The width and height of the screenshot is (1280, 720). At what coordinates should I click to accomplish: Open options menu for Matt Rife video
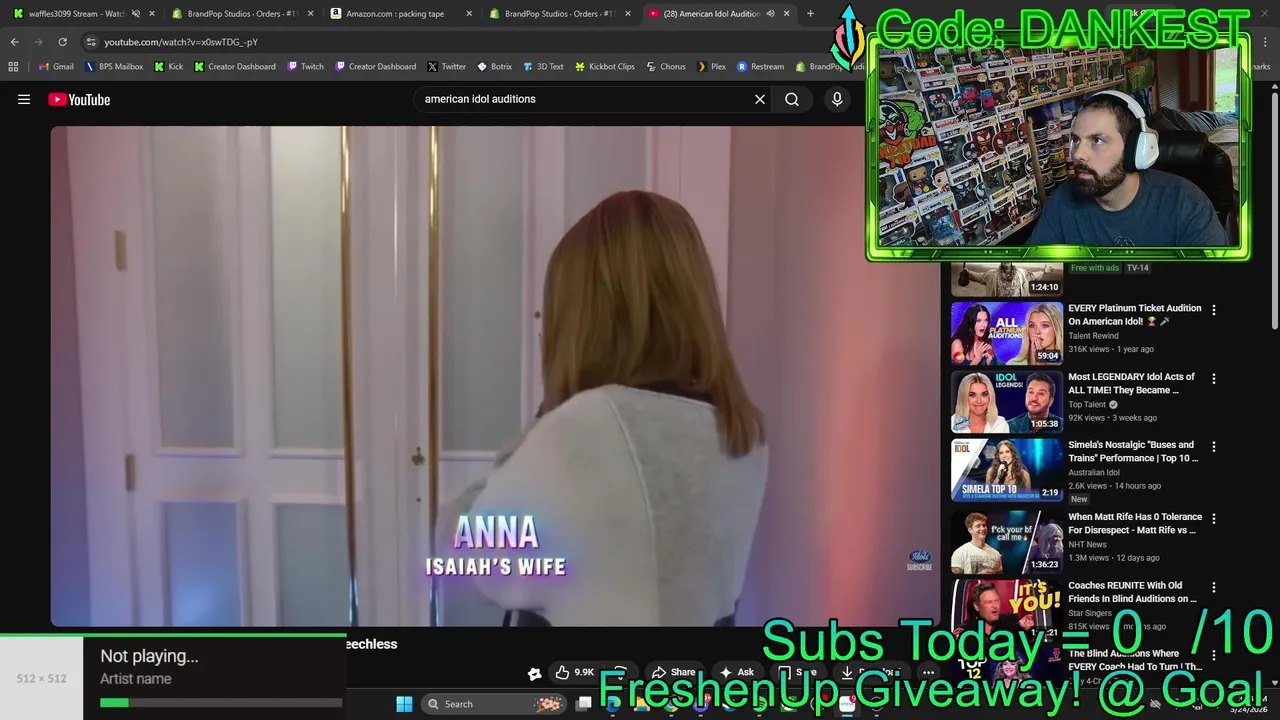1214,519
